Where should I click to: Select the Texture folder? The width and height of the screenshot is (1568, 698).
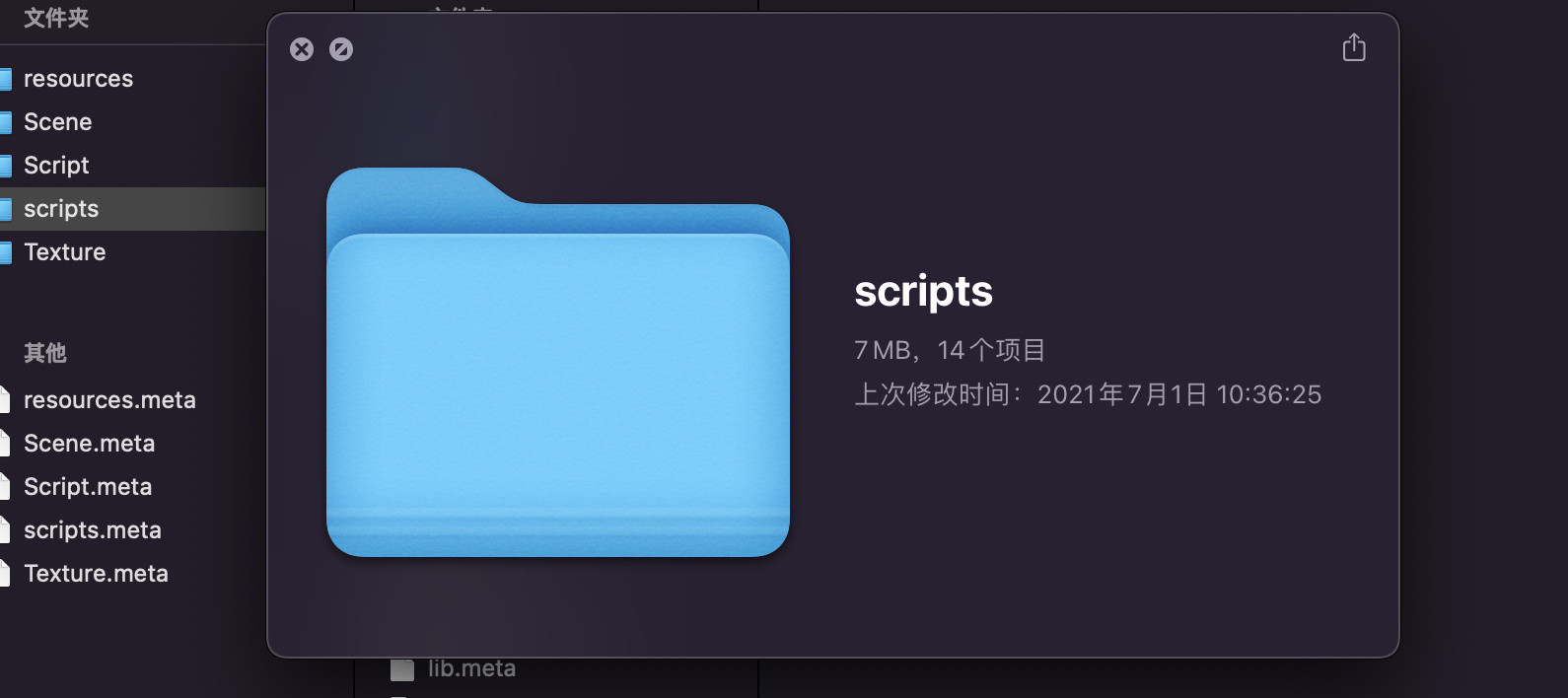click(64, 252)
